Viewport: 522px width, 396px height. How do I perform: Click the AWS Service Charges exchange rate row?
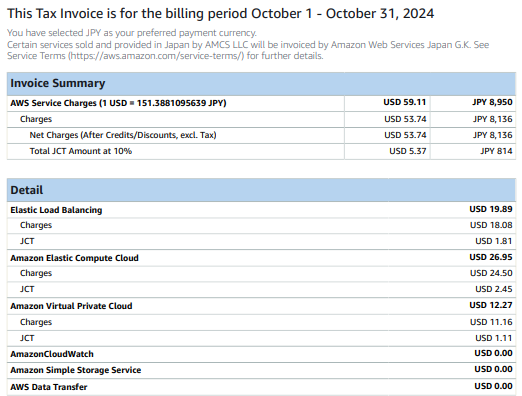click(261, 103)
